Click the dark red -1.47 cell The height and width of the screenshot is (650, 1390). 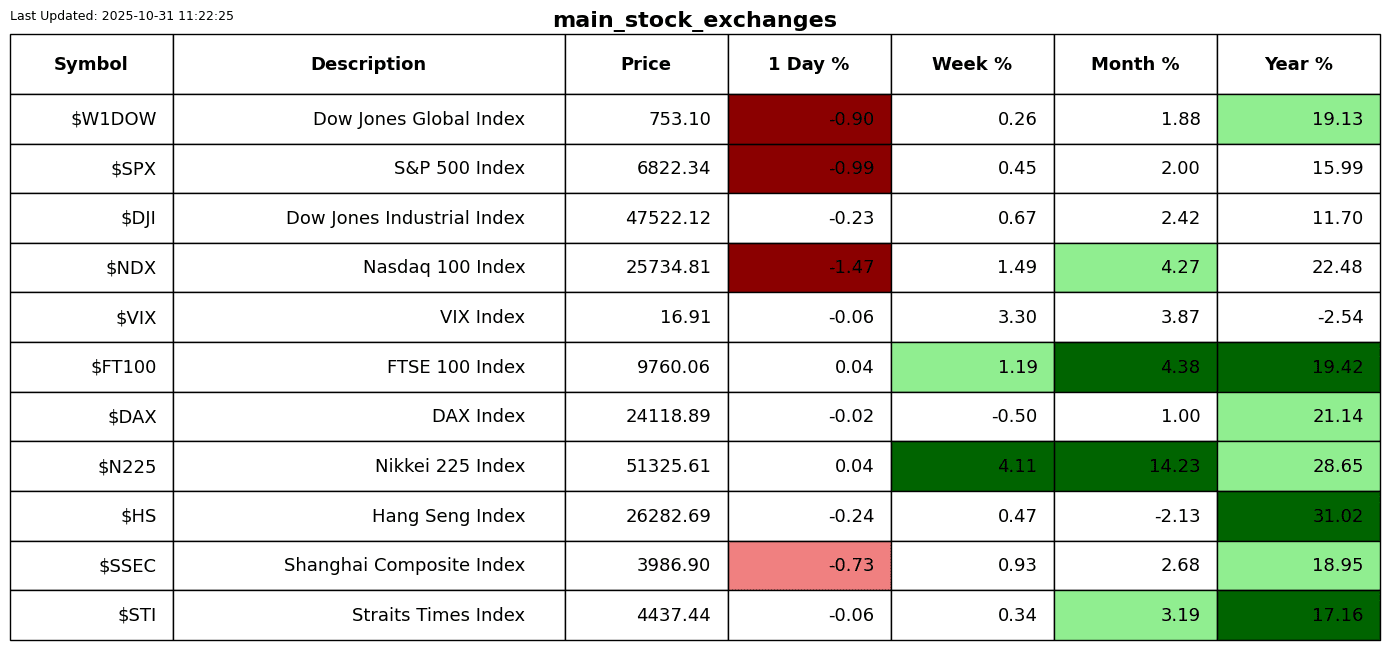coord(809,268)
